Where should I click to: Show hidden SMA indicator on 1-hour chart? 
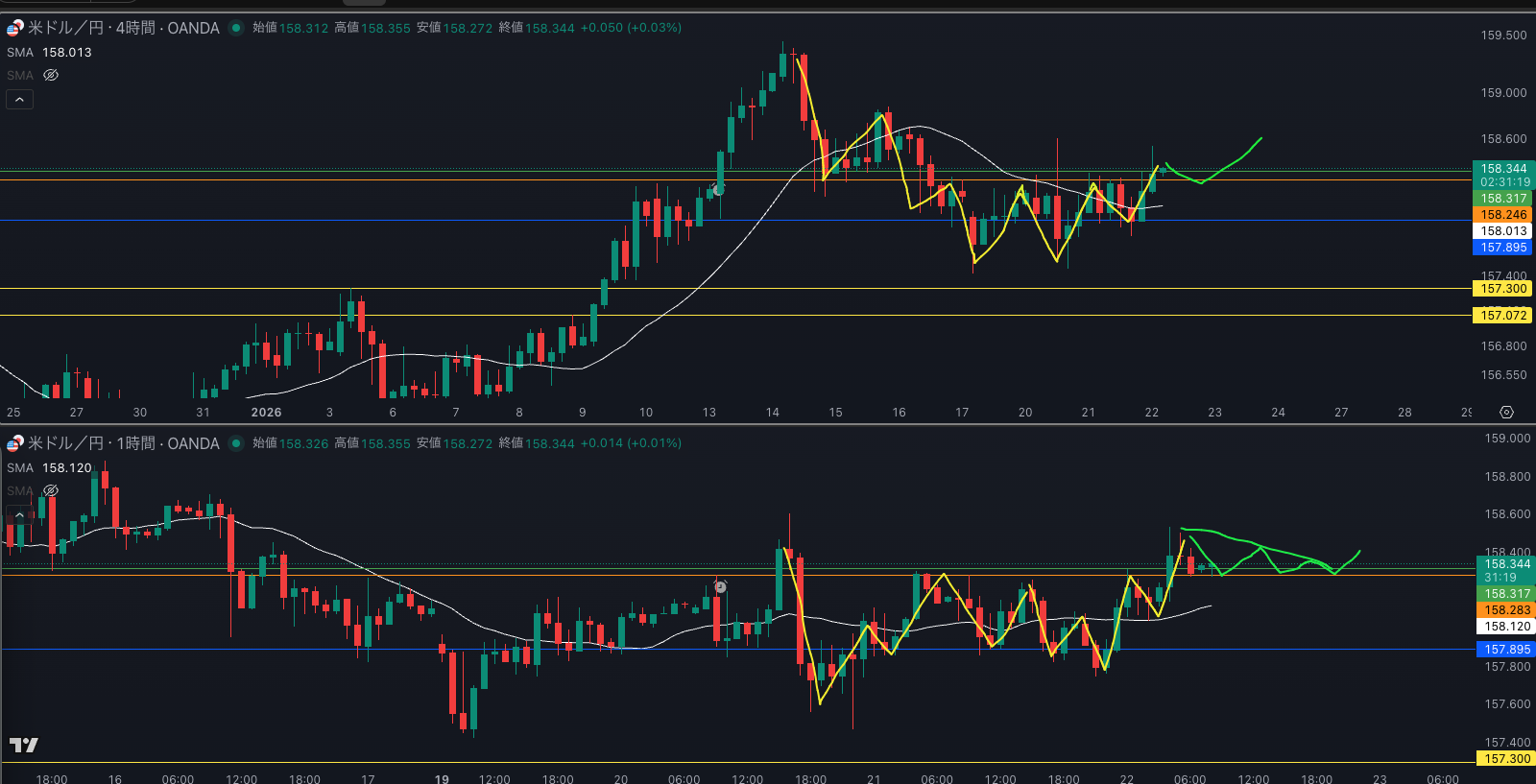[x=51, y=490]
